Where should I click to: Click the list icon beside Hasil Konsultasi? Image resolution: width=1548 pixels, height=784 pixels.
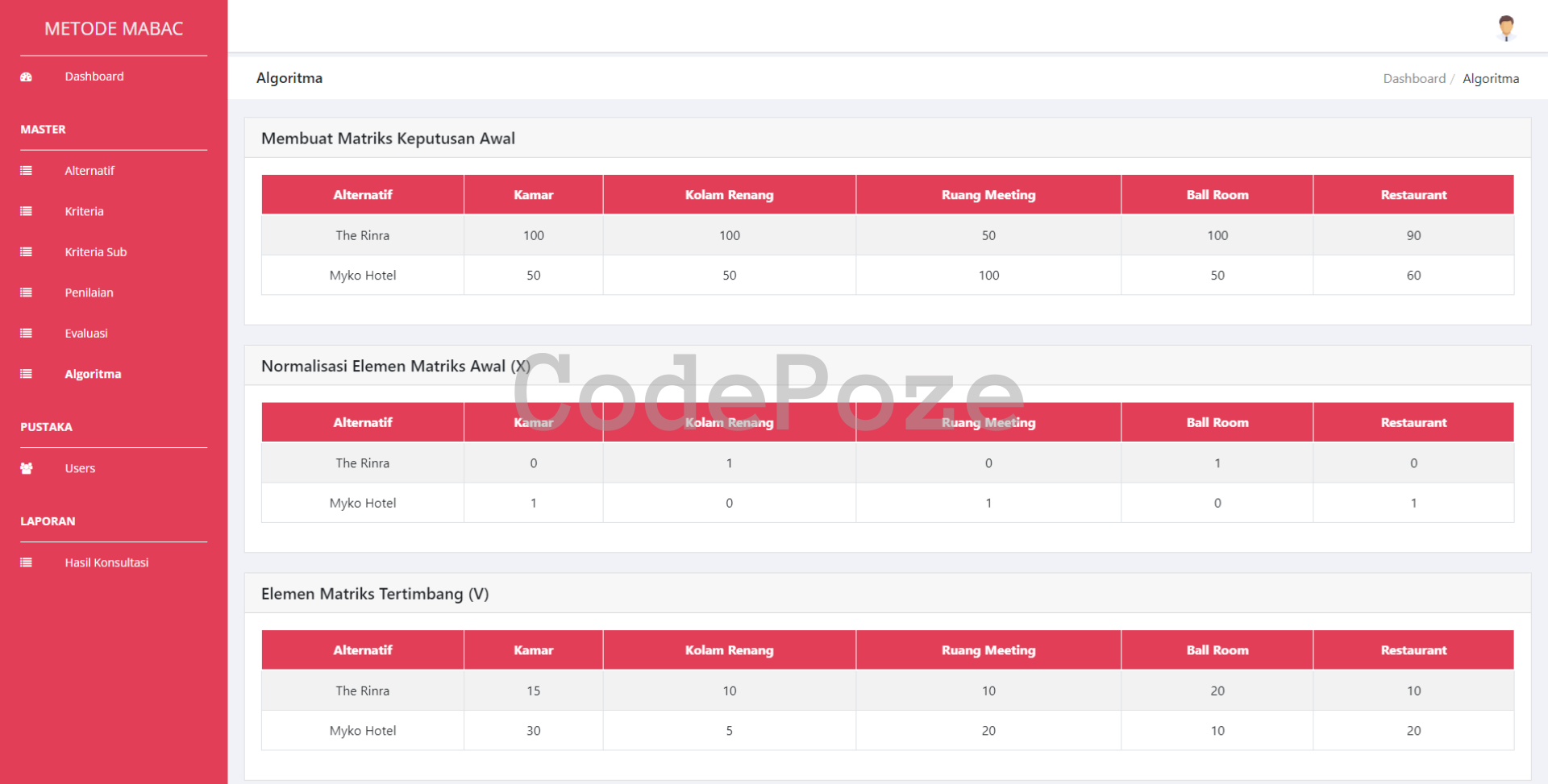point(26,562)
